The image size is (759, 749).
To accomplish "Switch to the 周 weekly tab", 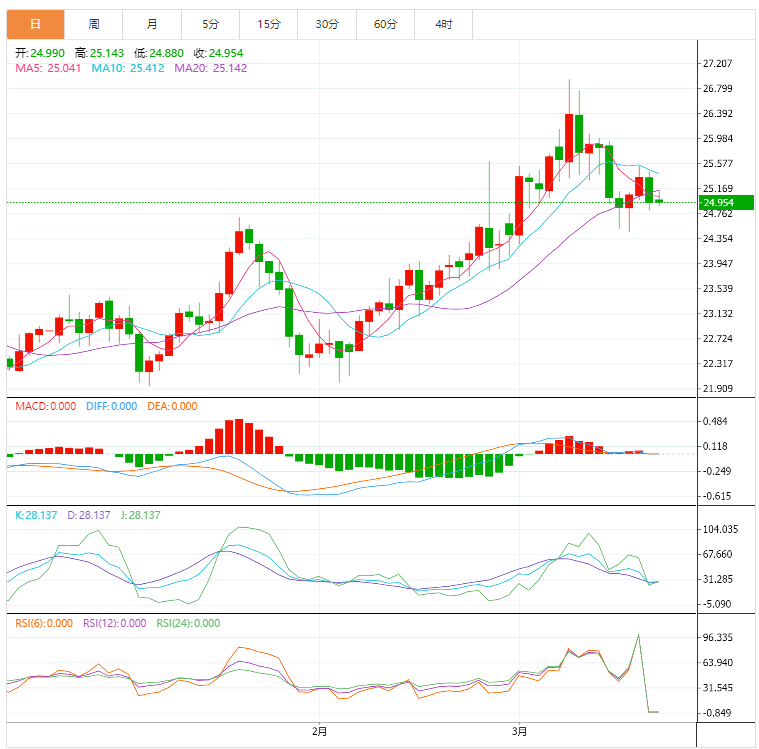I will tap(93, 24).
